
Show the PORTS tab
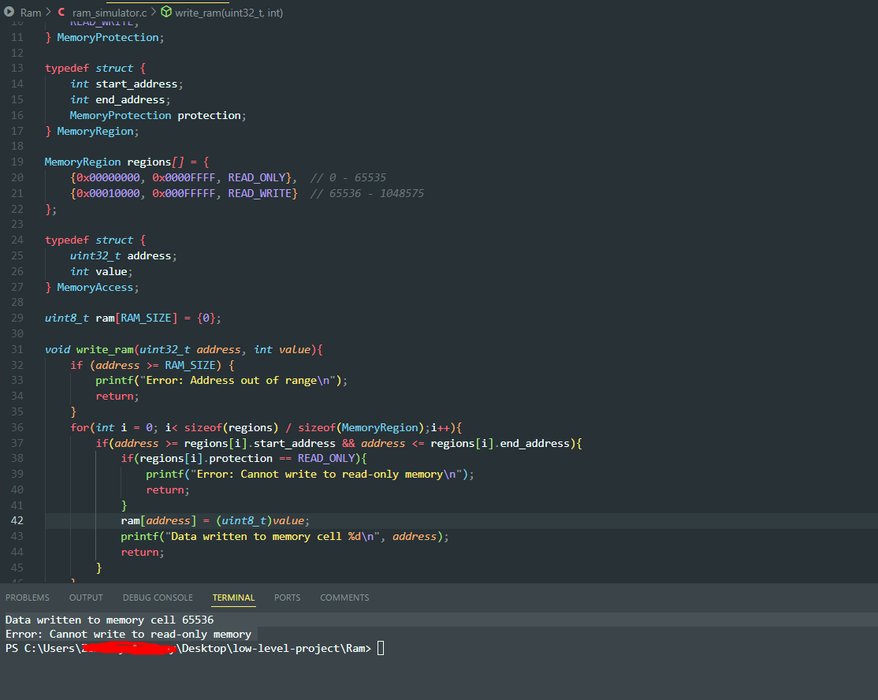click(x=287, y=598)
